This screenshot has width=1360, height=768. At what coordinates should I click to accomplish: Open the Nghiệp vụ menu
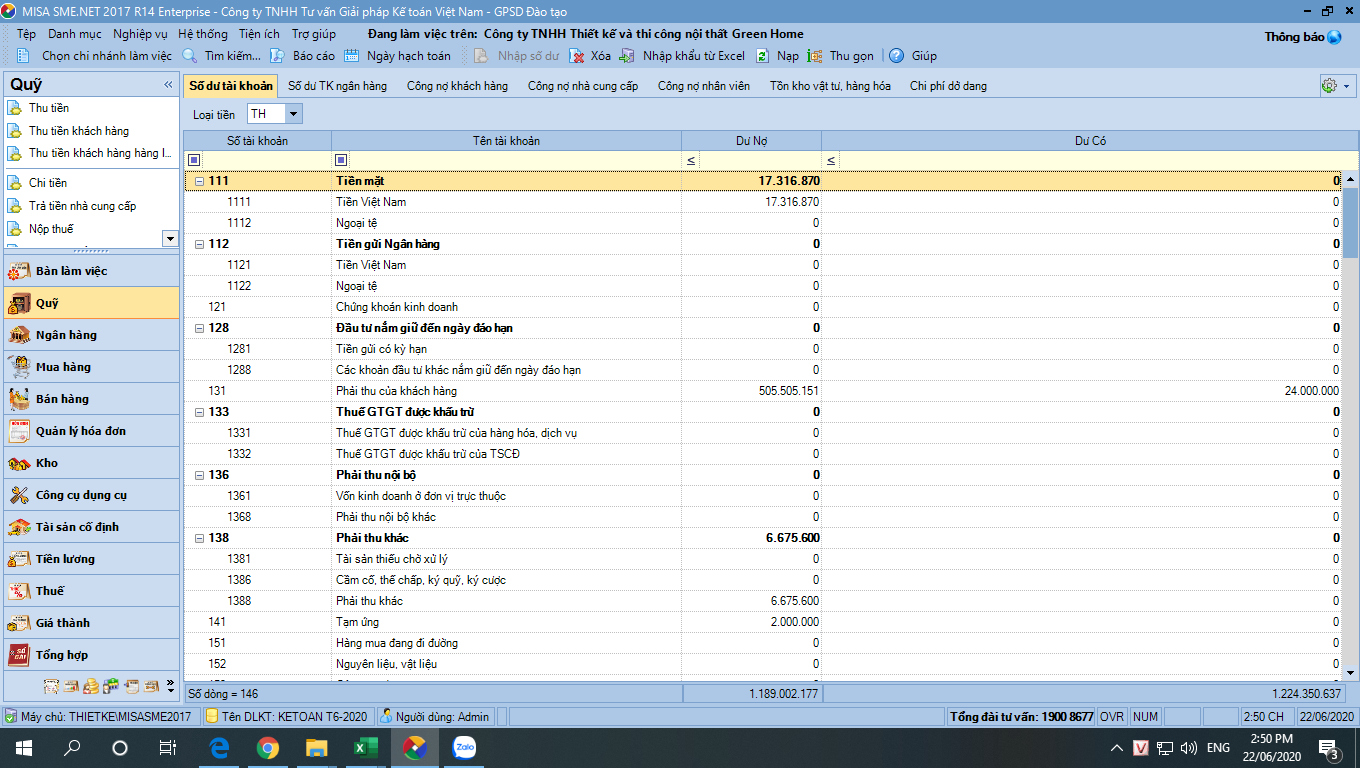(x=140, y=34)
